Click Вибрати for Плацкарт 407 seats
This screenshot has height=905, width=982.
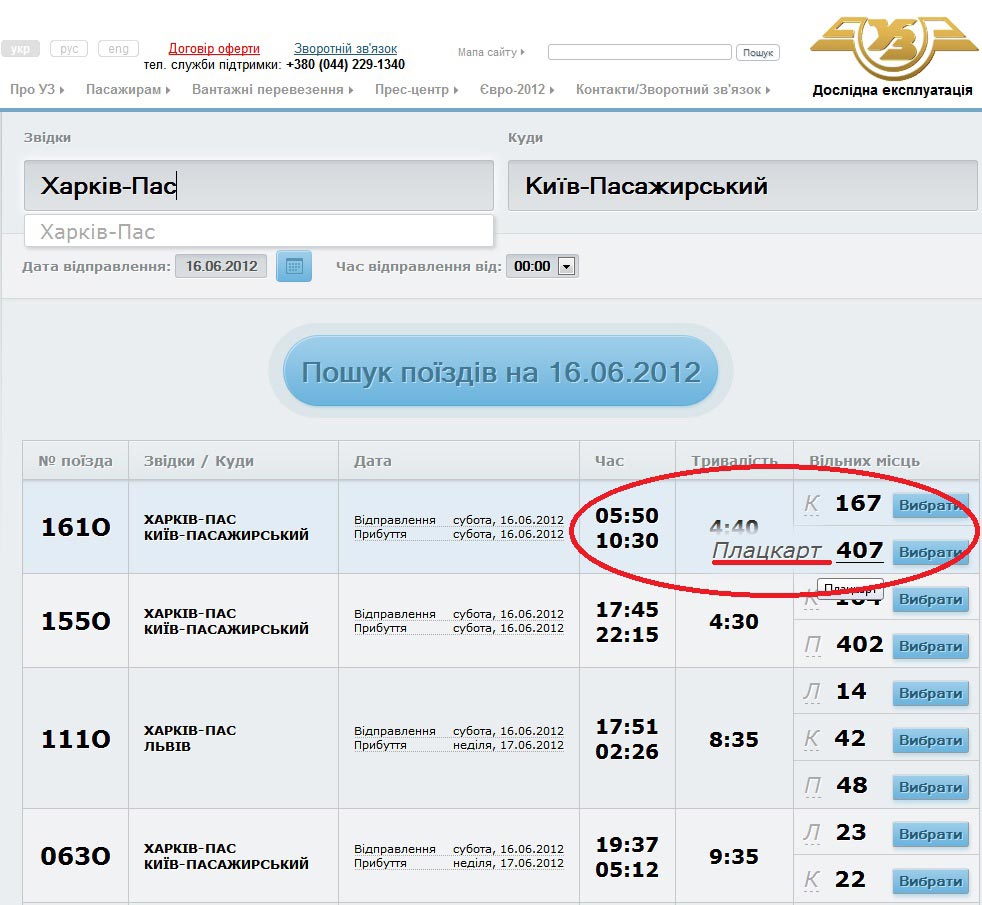coord(930,552)
